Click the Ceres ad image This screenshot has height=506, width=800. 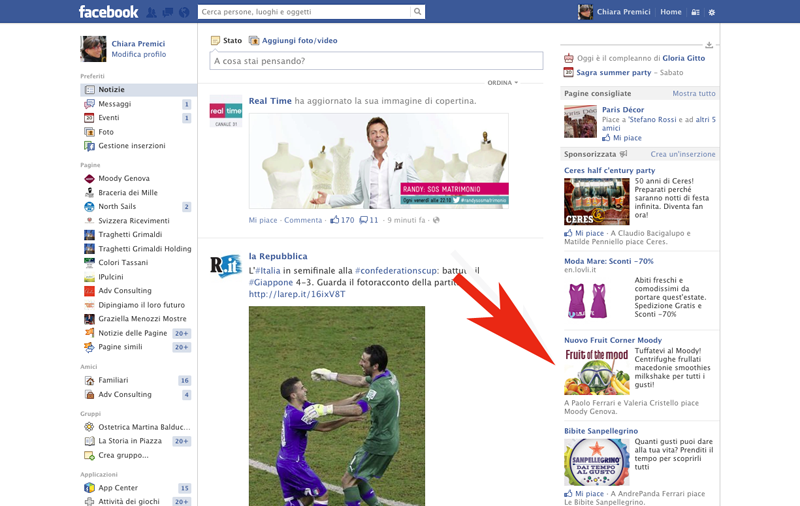[596, 201]
